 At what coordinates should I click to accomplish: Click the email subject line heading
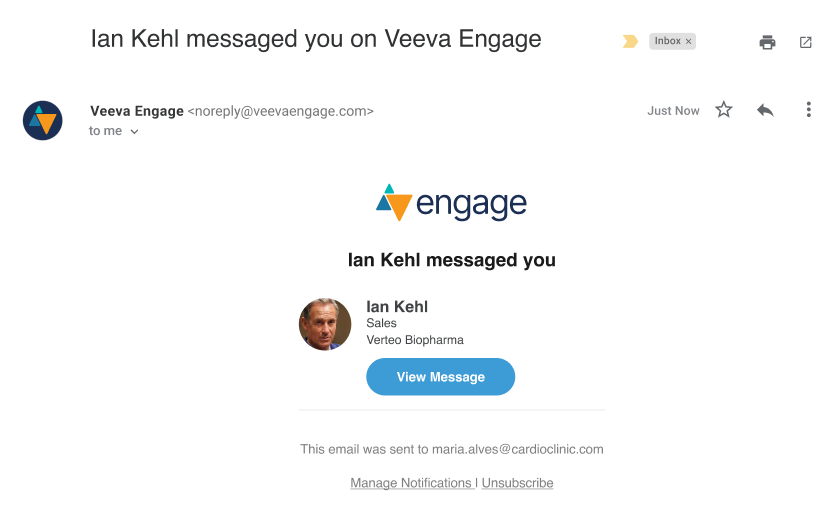pyautogui.click(x=316, y=39)
